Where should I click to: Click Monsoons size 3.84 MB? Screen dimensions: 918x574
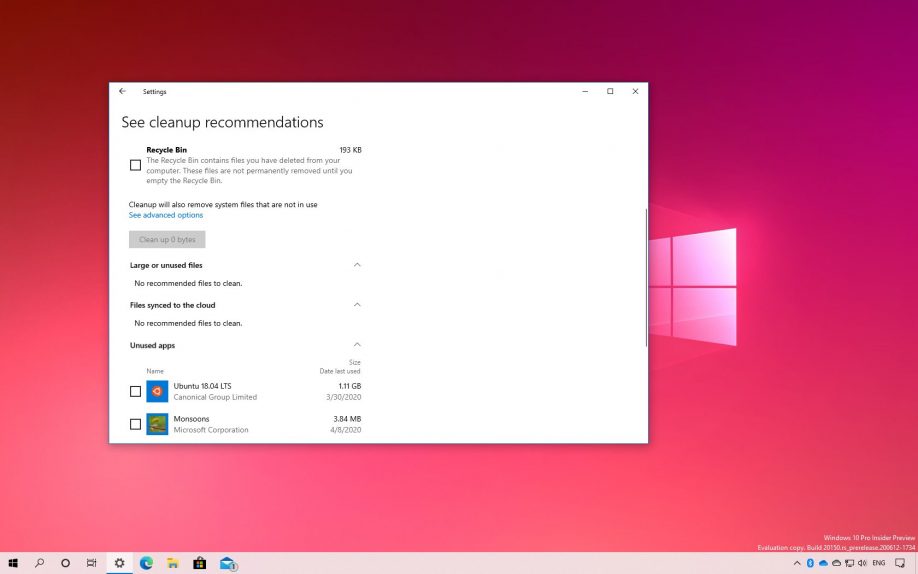coord(347,419)
